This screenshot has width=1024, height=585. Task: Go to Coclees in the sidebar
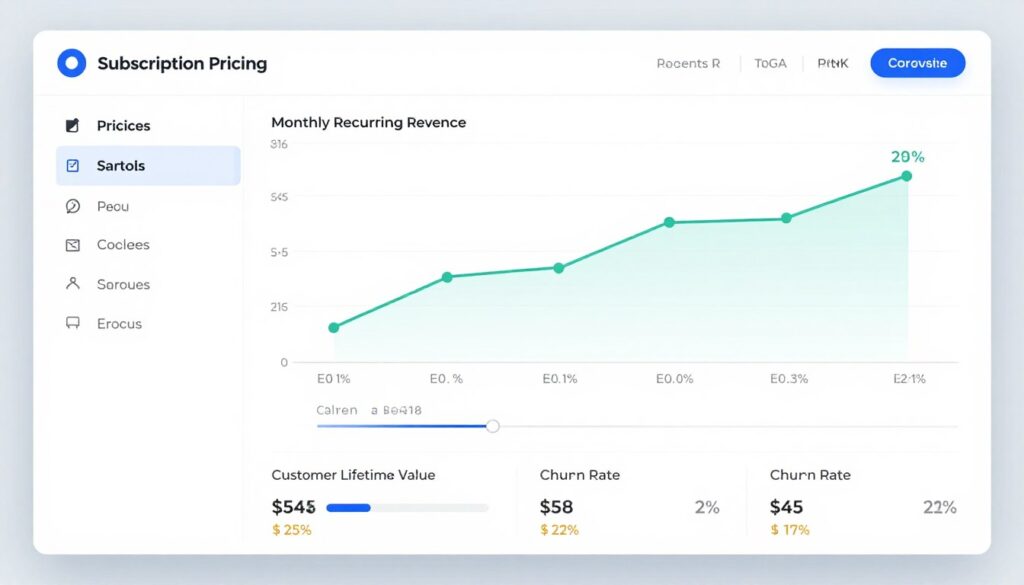(148, 245)
